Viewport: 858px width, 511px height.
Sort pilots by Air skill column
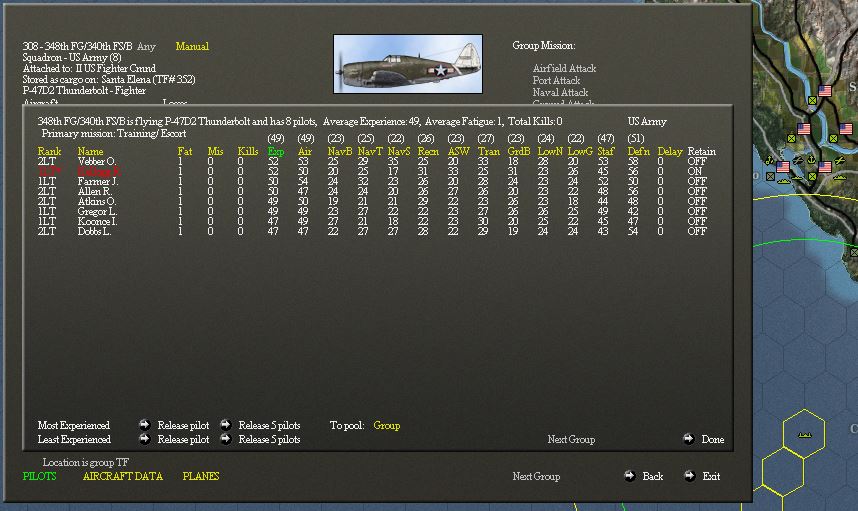[x=305, y=151]
